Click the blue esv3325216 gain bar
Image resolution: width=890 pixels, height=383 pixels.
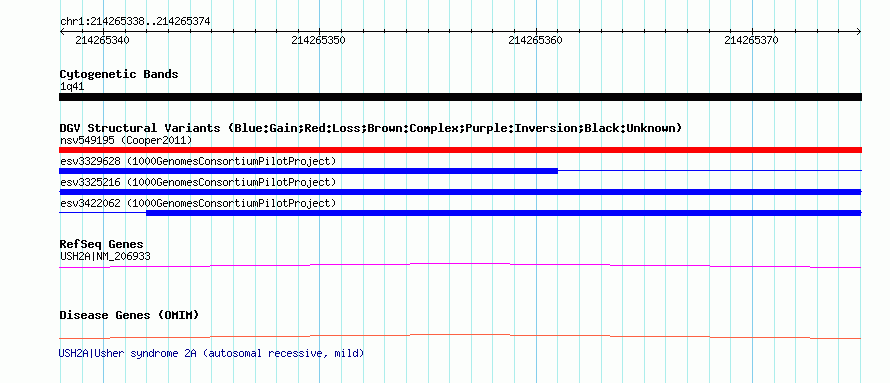point(460,192)
